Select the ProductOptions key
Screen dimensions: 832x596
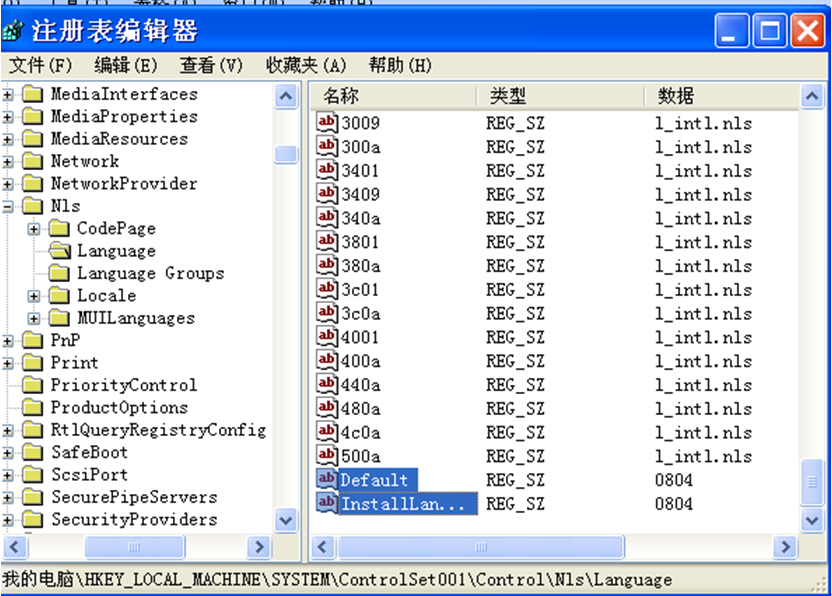(119, 408)
